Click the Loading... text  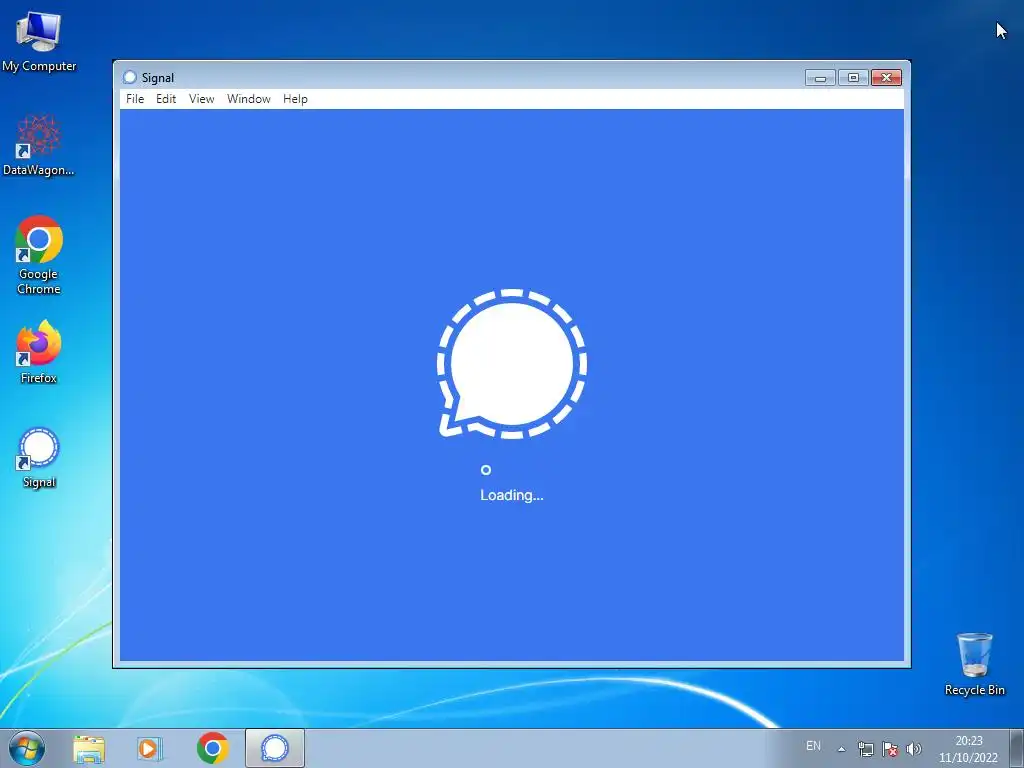pyautogui.click(x=511, y=495)
